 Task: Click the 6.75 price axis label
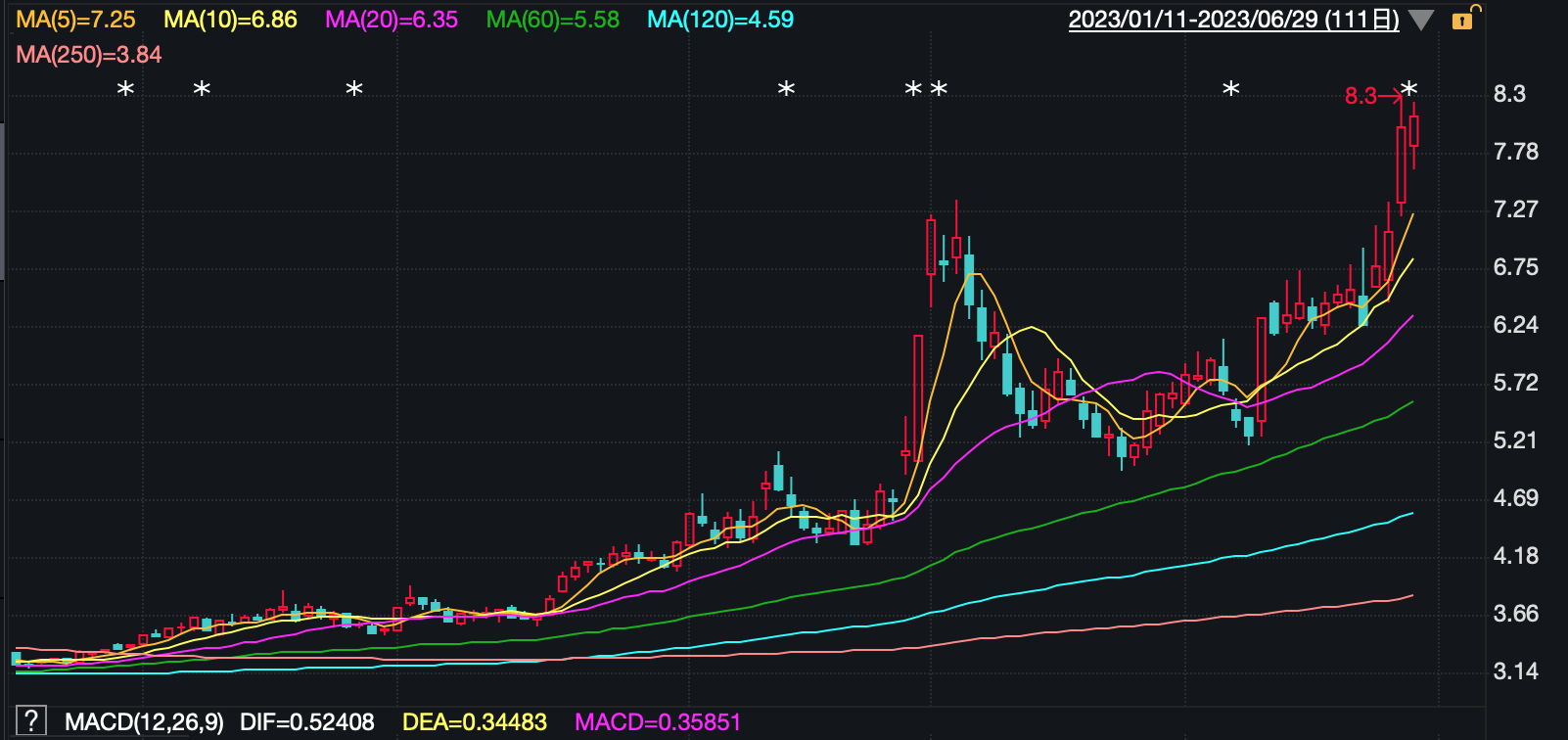tap(1515, 267)
